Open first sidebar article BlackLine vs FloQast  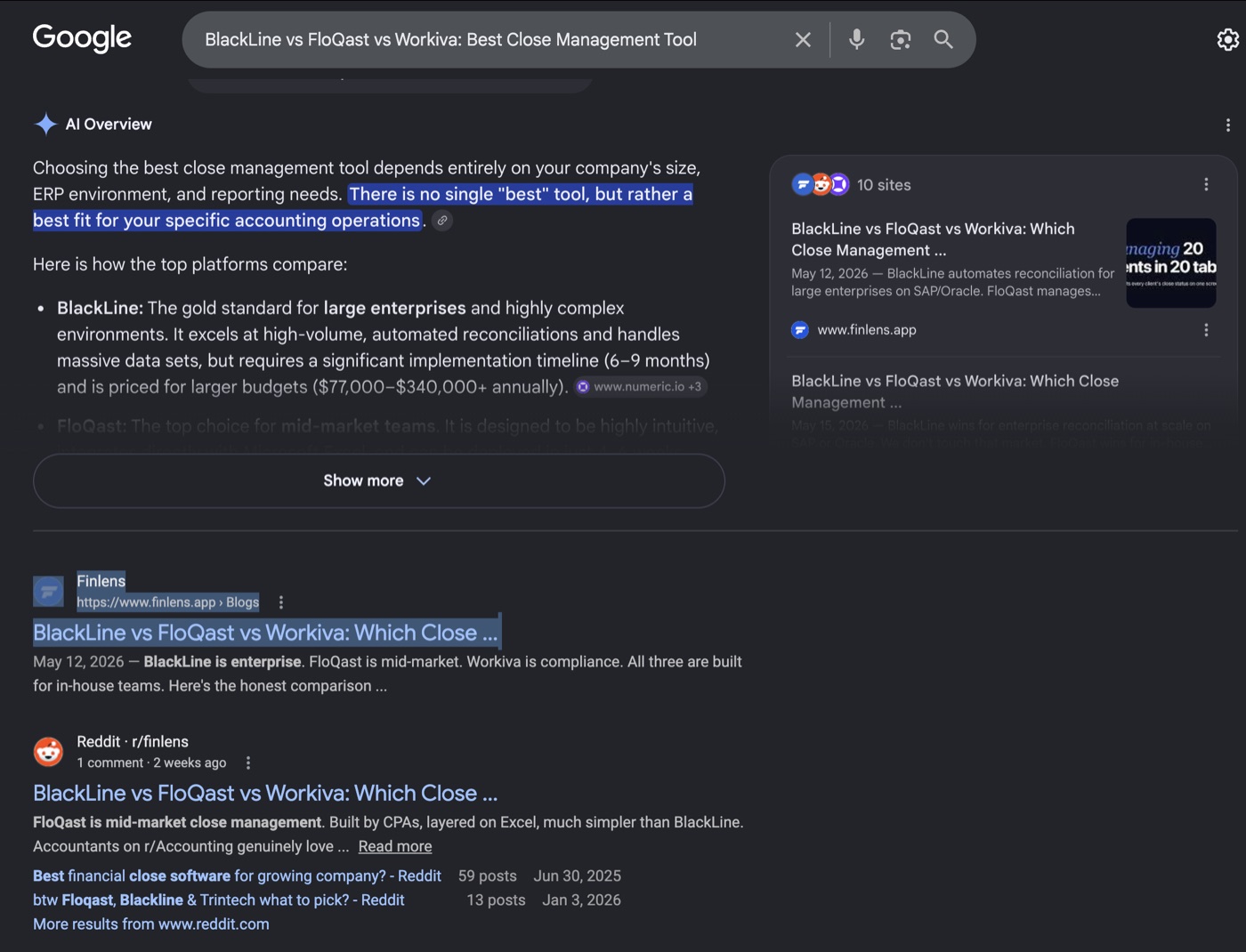tap(933, 239)
